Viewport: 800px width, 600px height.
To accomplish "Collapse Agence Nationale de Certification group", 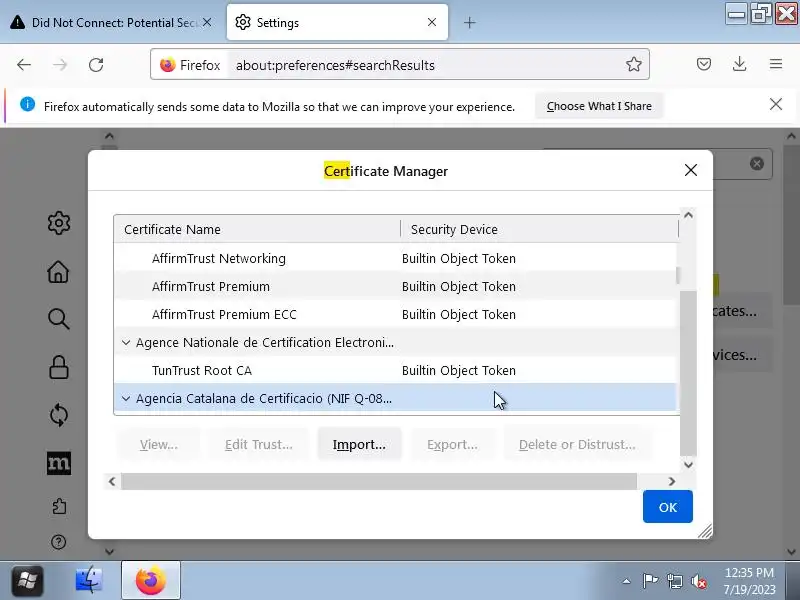I will coord(126,342).
